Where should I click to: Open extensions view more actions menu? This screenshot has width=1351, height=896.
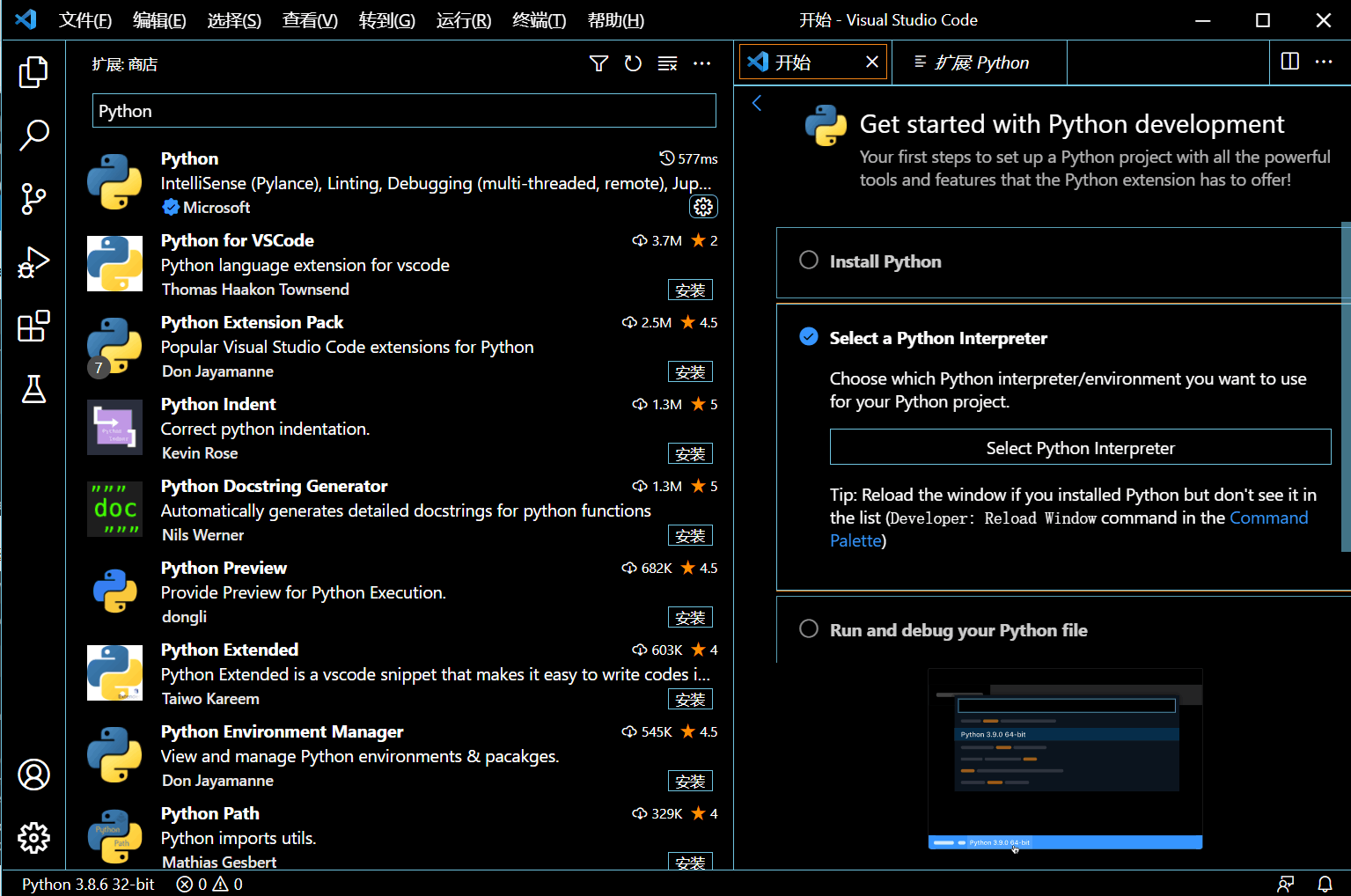[701, 63]
